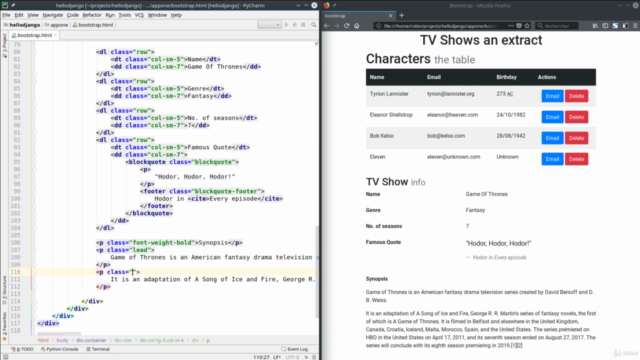Click Delete button for Eleanor Shellstrop
This screenshot has height=360, width=640.
[x=576, y=117]
